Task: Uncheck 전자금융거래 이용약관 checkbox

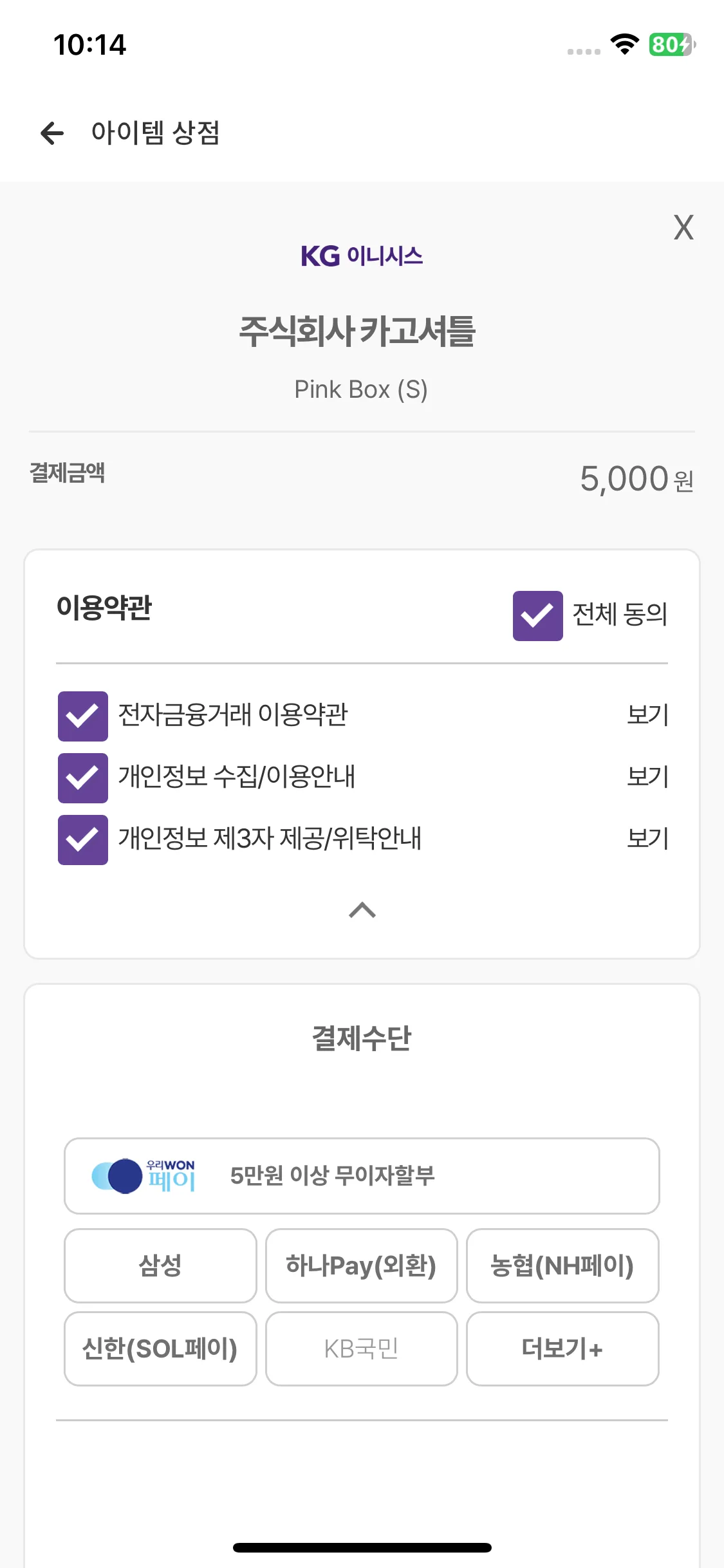Action: (x=83, y=716)
